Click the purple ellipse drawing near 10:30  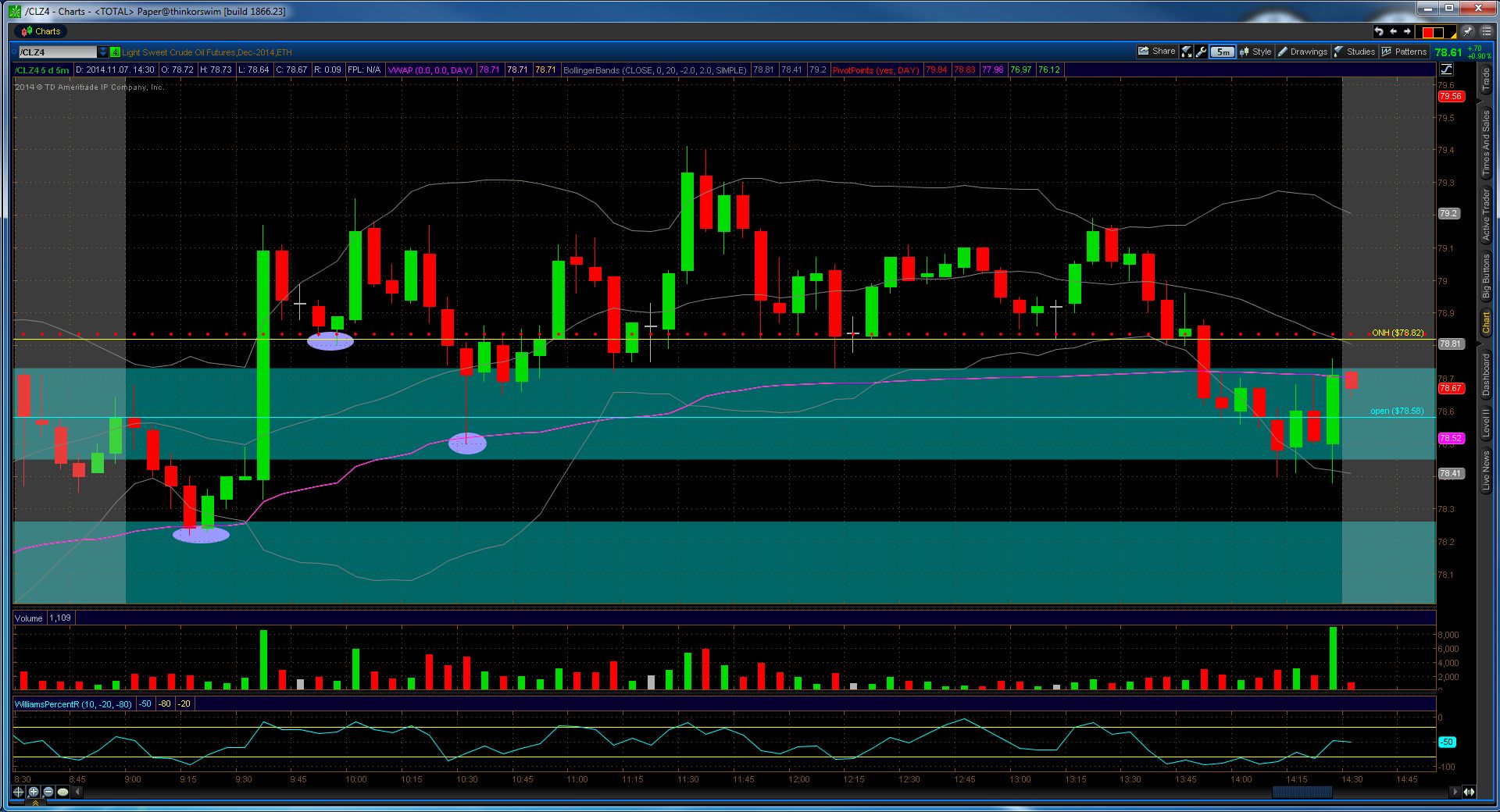click(x=467, y=443)
